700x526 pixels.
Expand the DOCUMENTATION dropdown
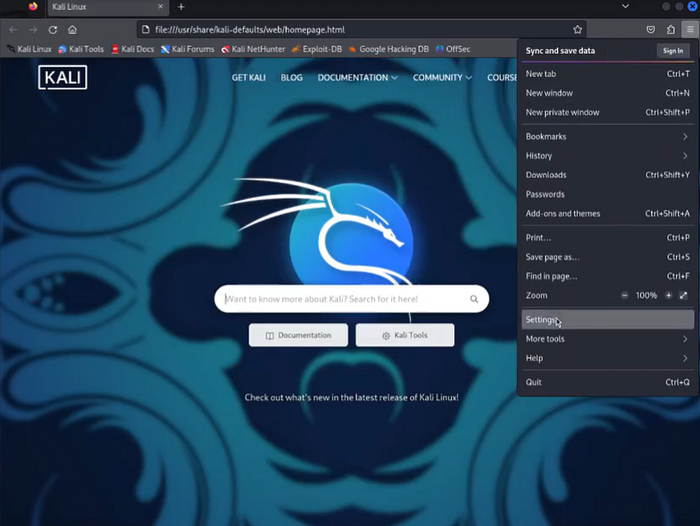[x=358, y=78]
